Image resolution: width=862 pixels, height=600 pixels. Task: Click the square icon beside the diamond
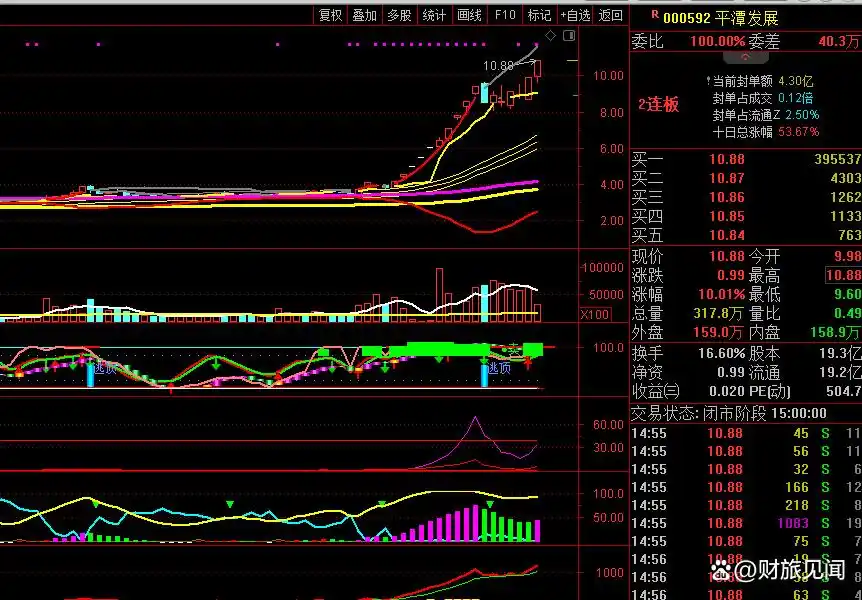point(569,35)
